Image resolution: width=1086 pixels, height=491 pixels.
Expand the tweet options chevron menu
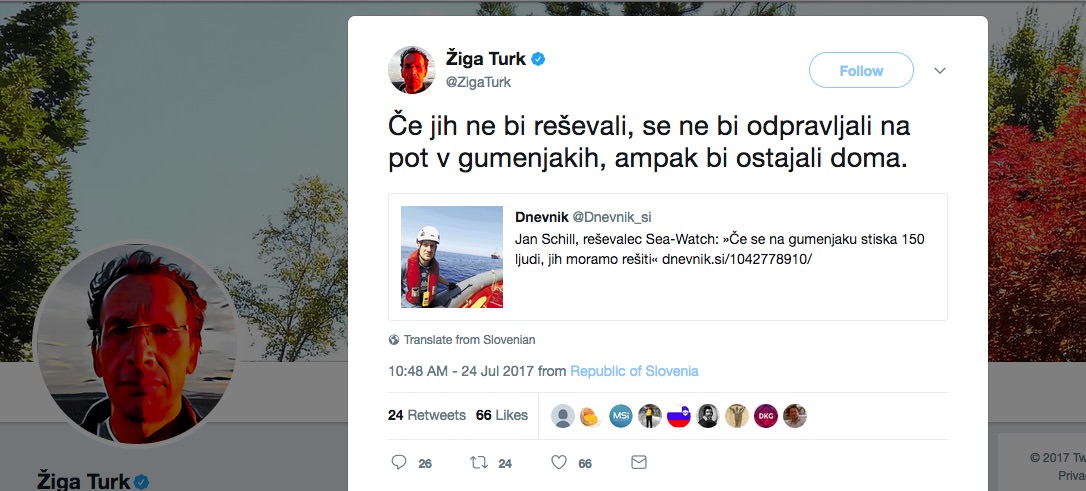tap(940, 71)
